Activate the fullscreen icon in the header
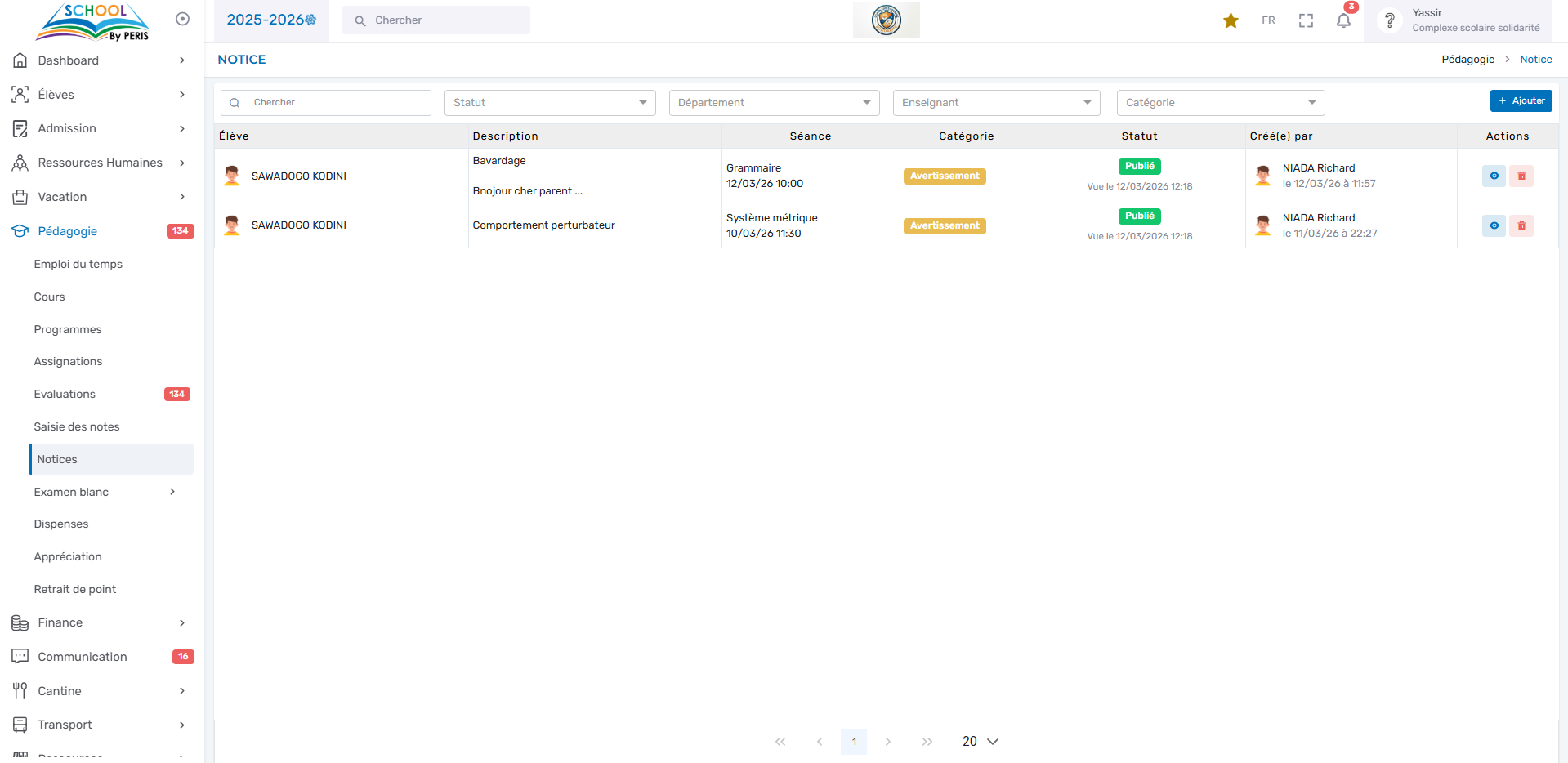This screenshot has height=763, width=1568. [1305, 20]
